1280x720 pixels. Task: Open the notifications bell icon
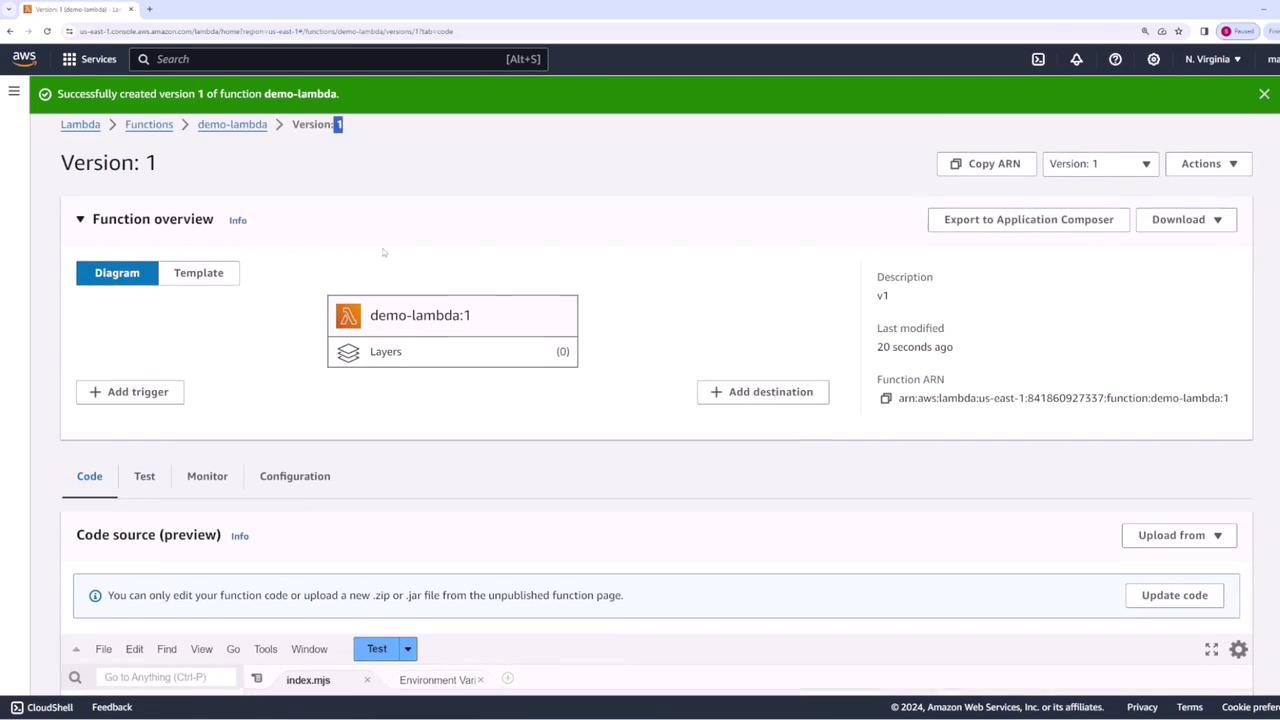pyautogui.click(x=1076, y=59)
